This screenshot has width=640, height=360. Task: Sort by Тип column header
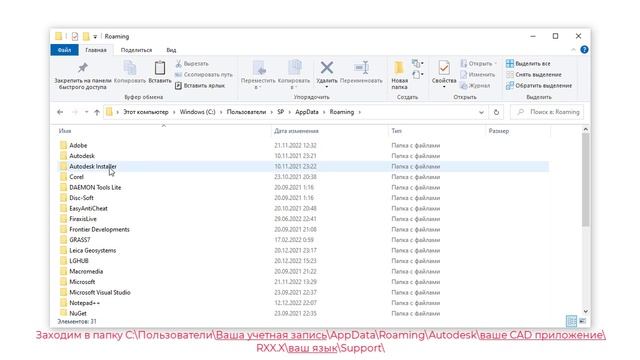396,131
